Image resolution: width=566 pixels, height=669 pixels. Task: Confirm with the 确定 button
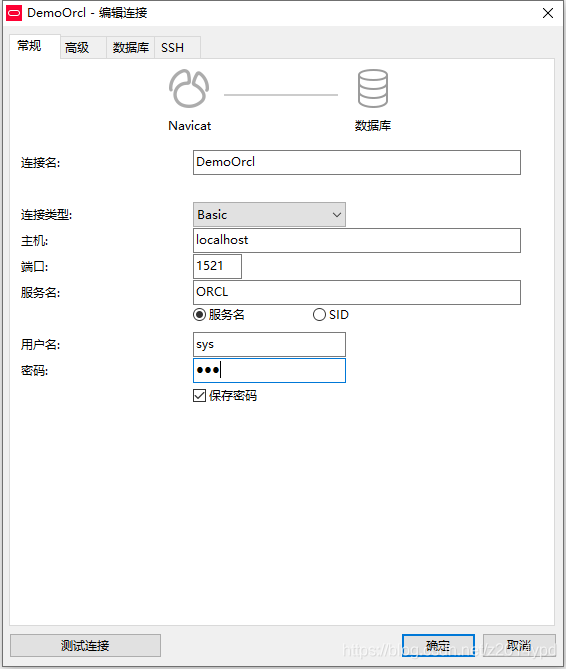[x=438, y=646]
